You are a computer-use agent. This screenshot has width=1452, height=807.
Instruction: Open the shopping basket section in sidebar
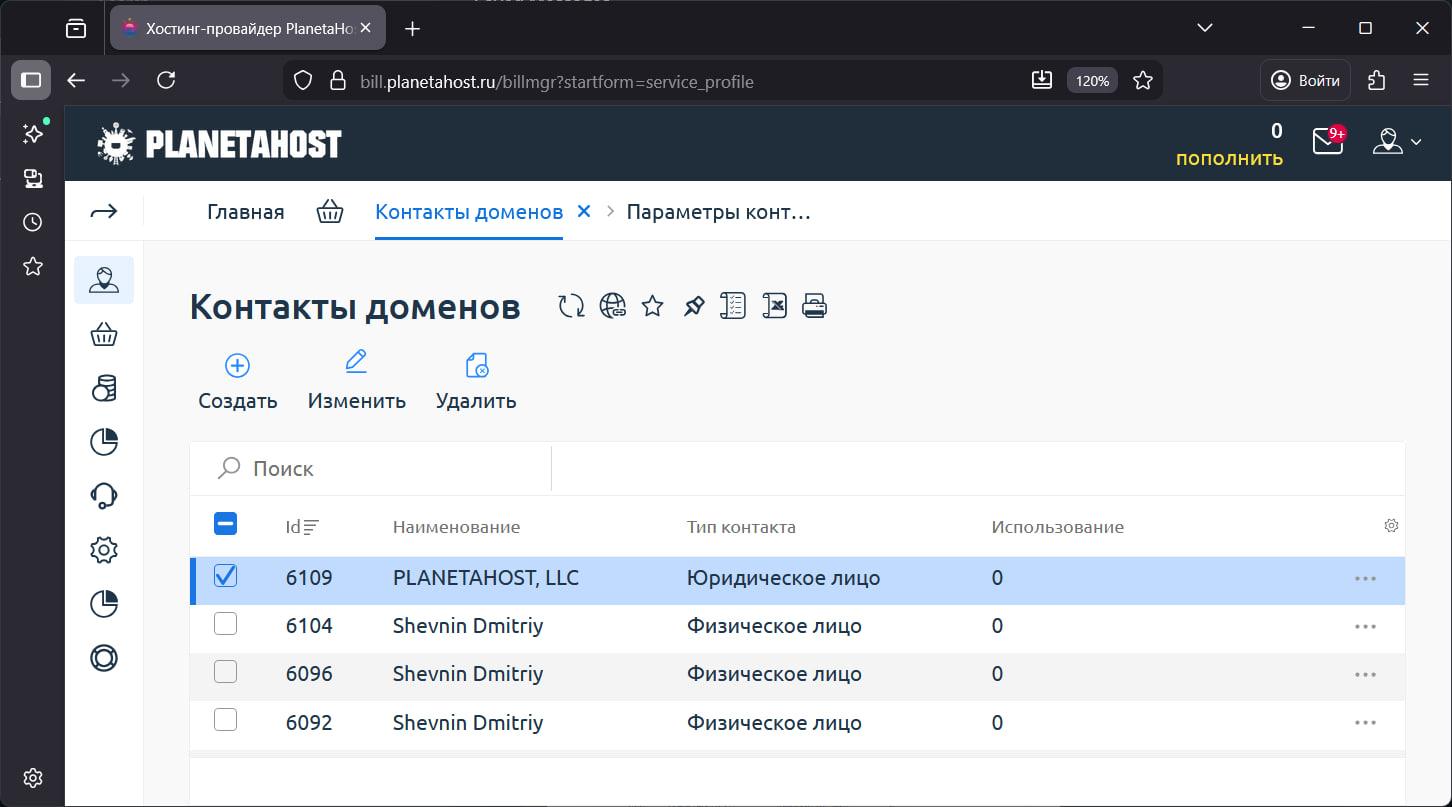[x=103, y=333]
